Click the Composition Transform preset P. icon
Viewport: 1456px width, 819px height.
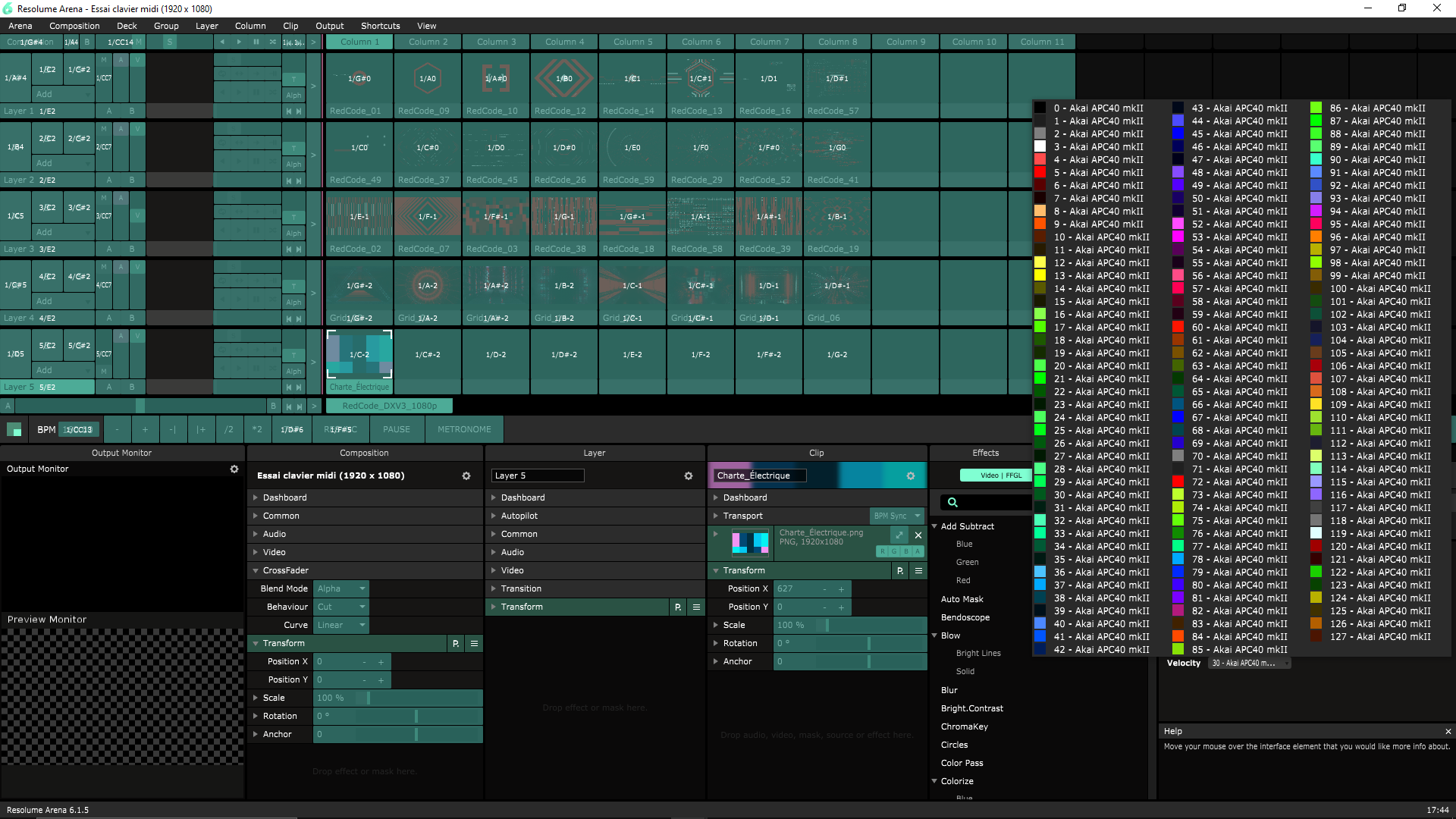point(456,644)
